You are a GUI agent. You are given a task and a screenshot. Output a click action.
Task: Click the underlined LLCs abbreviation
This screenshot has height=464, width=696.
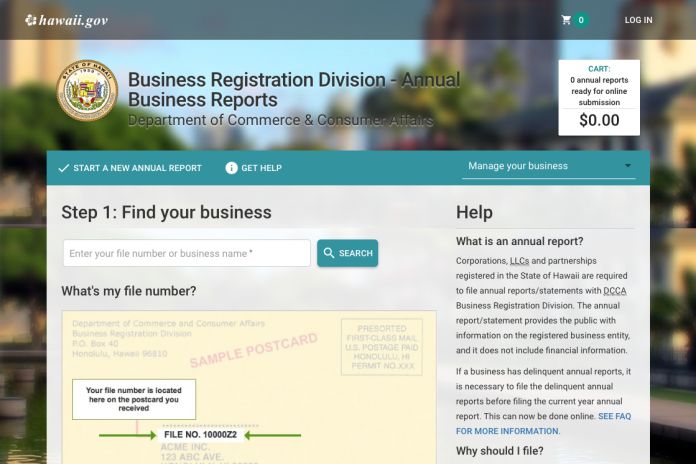[x=519, y=261]
